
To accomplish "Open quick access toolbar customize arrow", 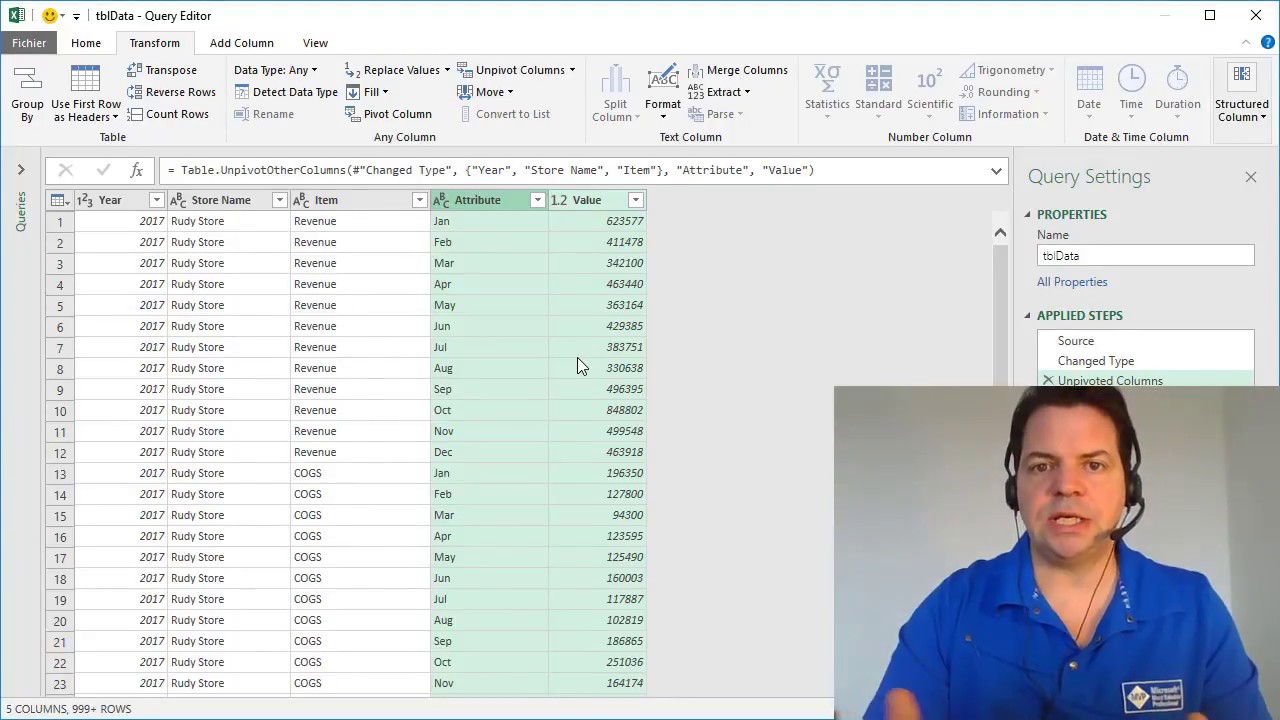I will 76,16.
